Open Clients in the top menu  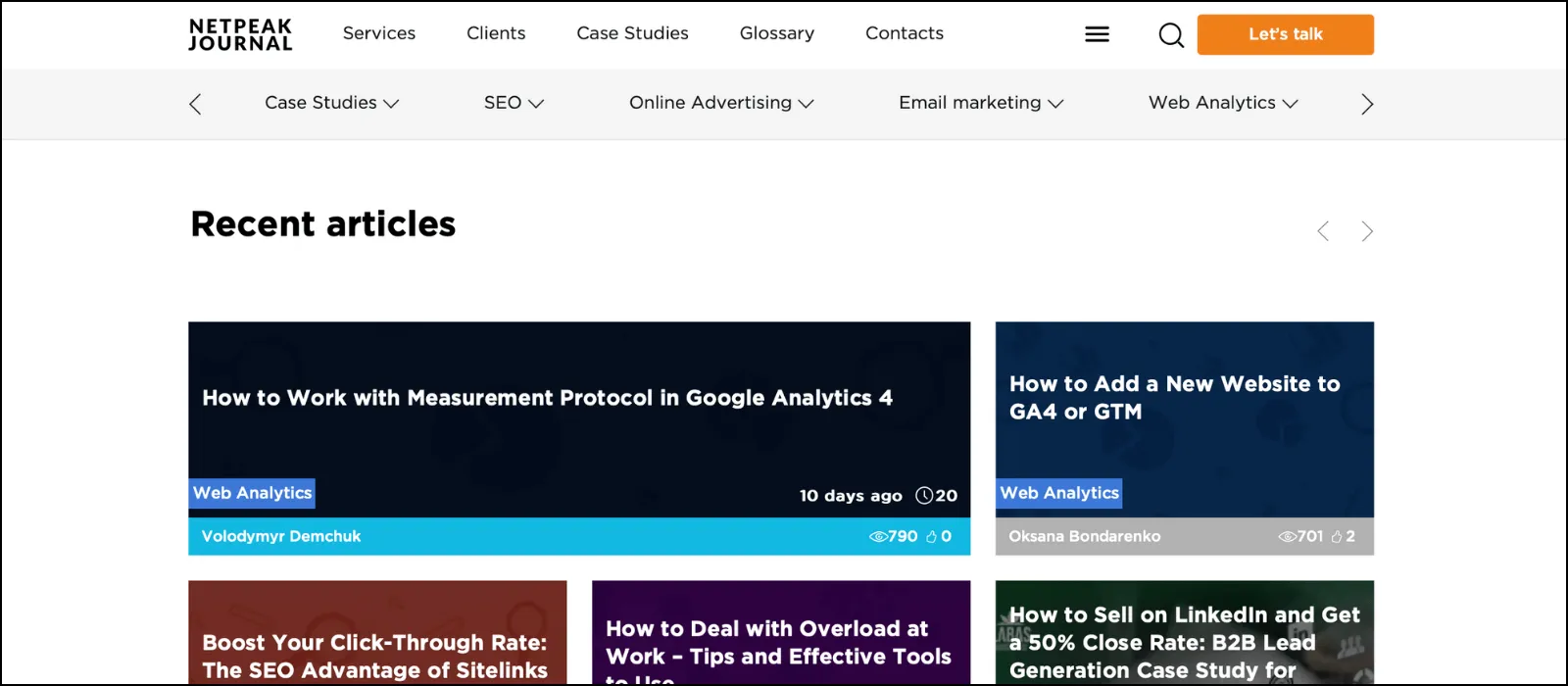pos(496,33)
